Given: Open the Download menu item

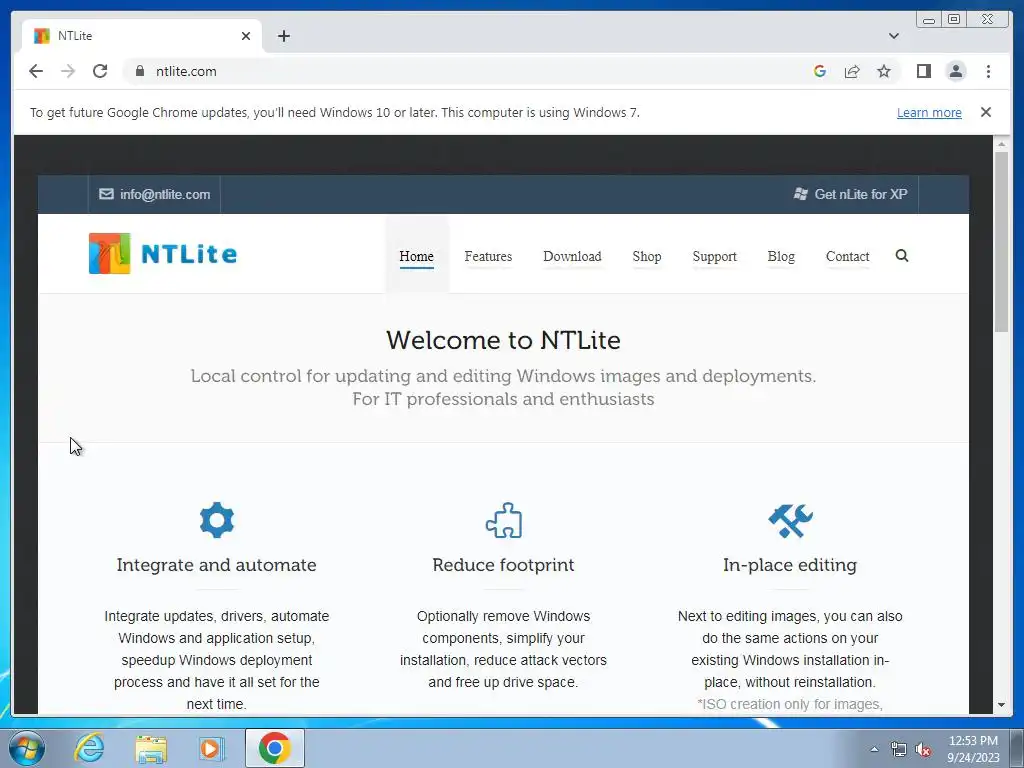Looking at the screenshot, I should [x=572, y=257].
